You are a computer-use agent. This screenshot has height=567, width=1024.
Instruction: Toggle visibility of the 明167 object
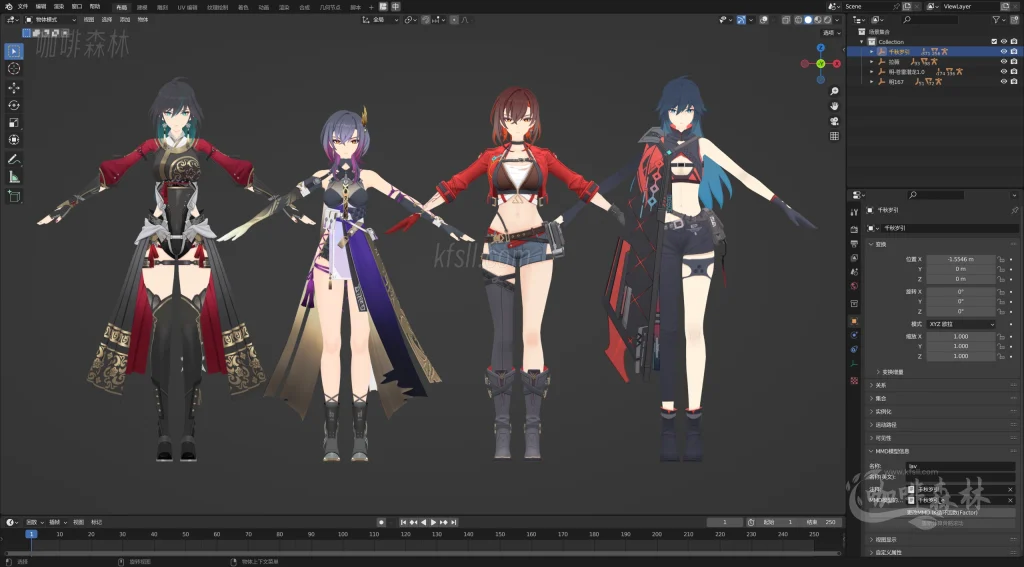point(1003,81)
